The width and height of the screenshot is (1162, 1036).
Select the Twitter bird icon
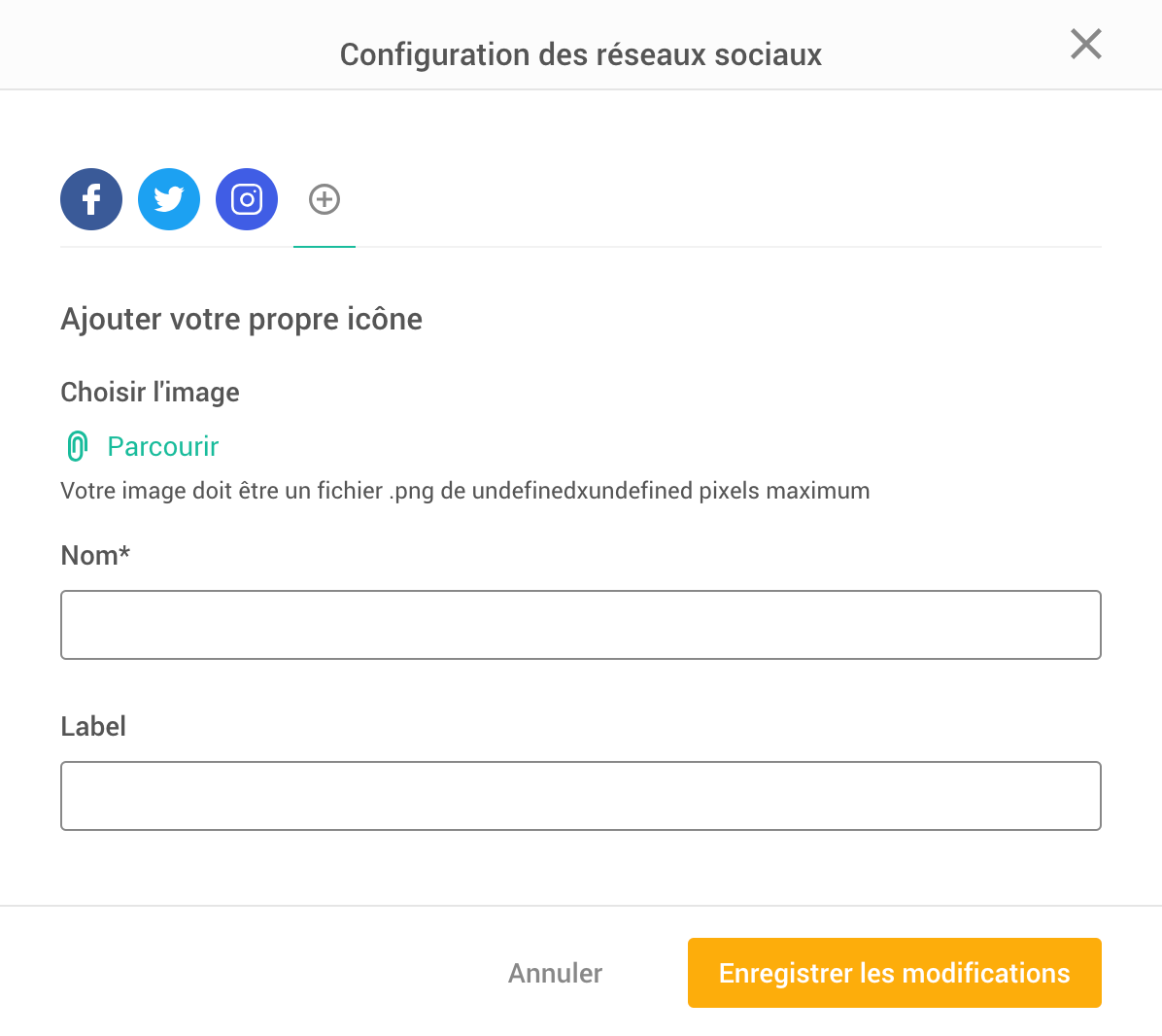point(169,199)
